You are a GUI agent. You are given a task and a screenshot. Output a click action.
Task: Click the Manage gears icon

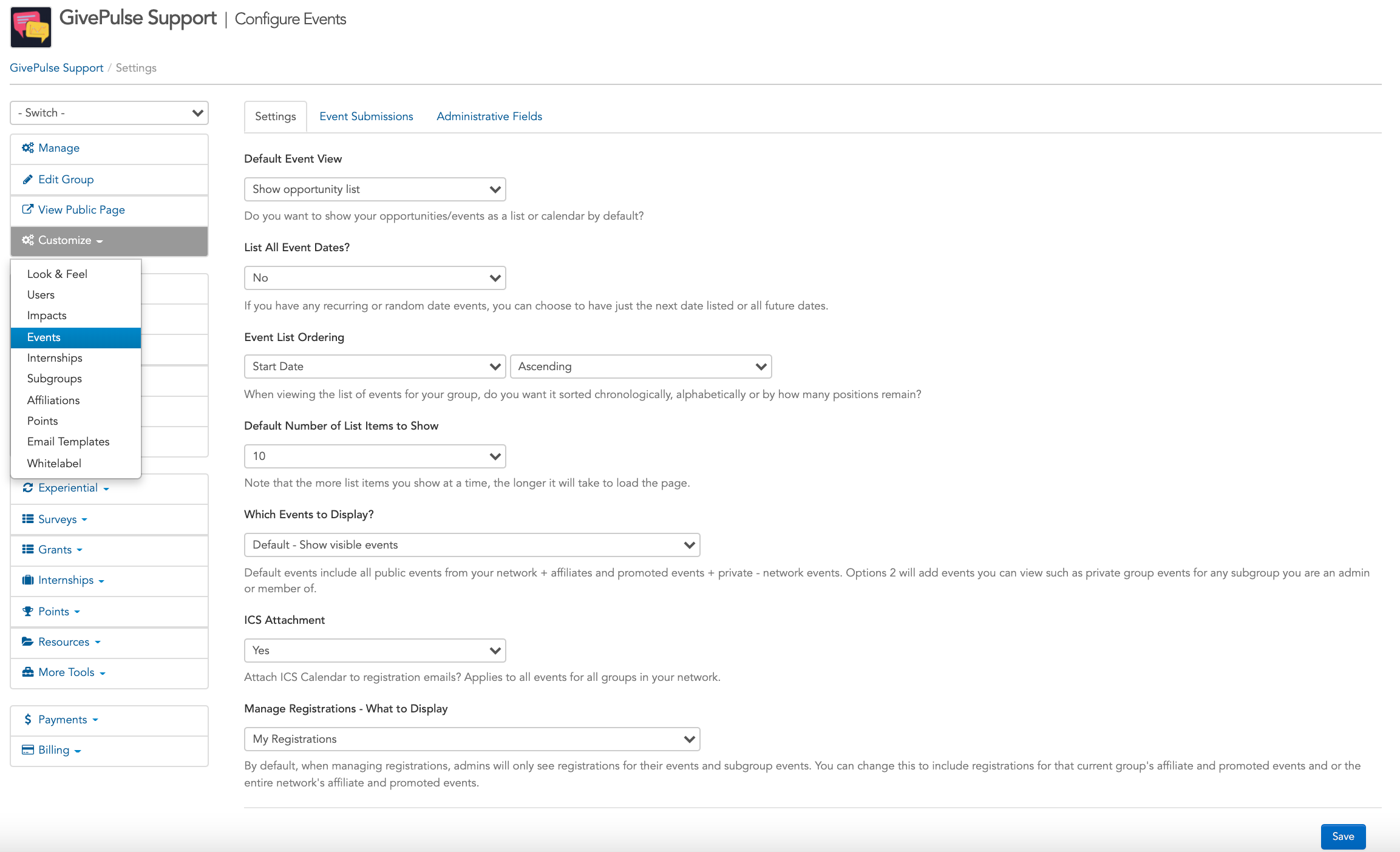click(28, 147)
